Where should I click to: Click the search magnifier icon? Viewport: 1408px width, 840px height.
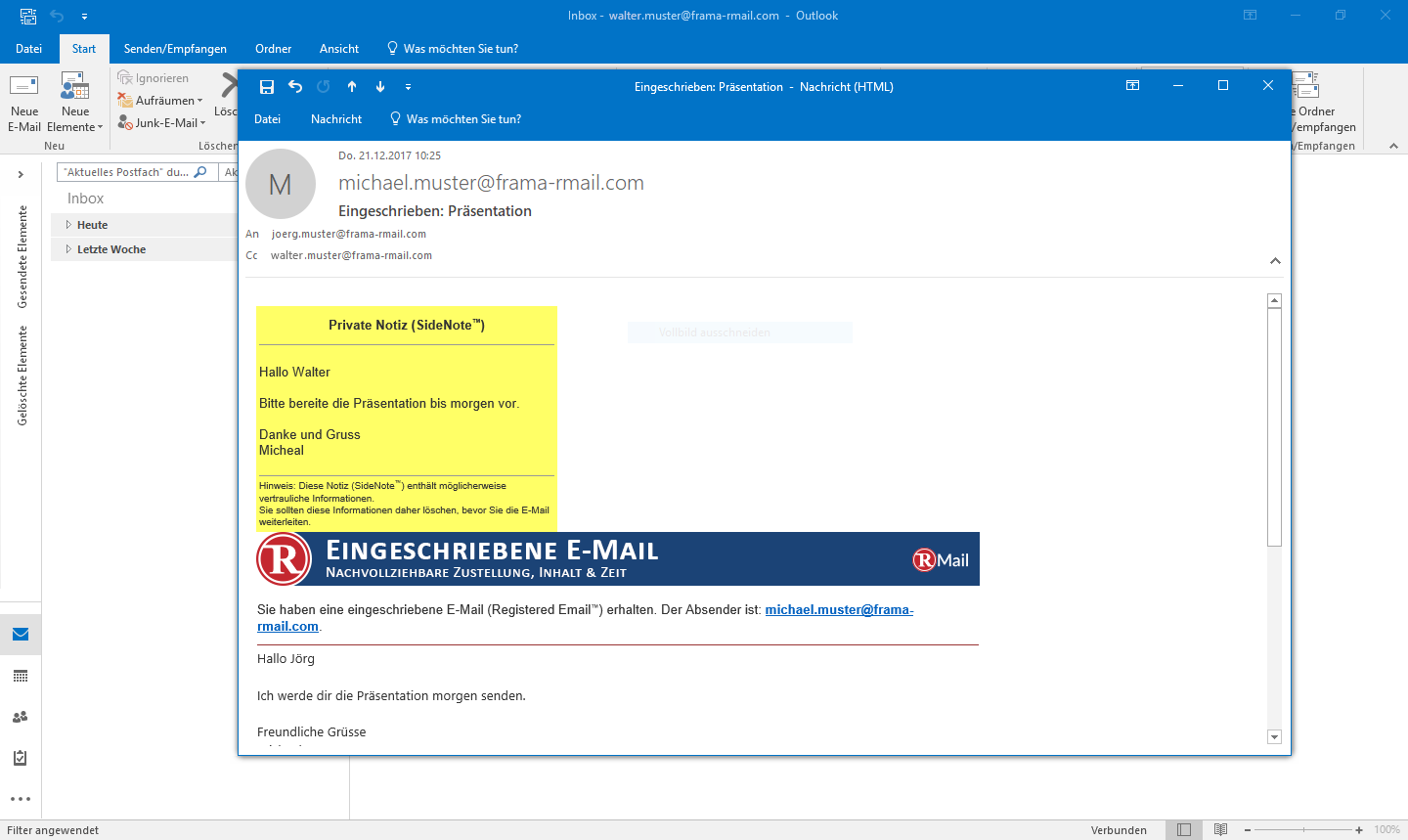click(200, 172)
